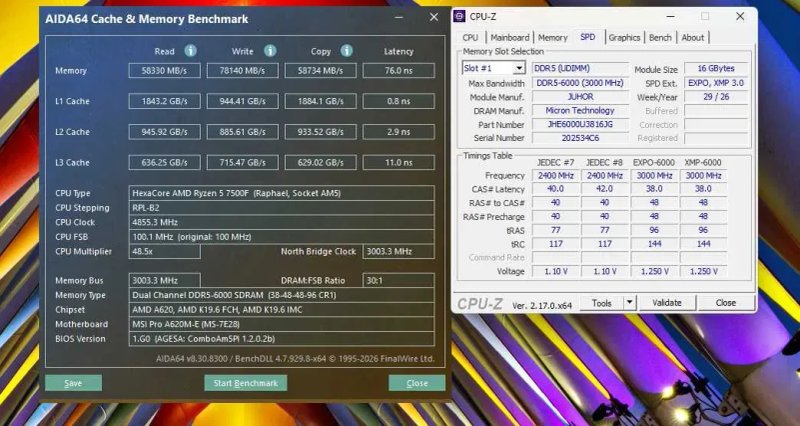Image resolution: width=800 pixels, height=426 pixels.
Task: Click the L2 Cache read value 945.92 GB/s
Action: tap(164, 132)
